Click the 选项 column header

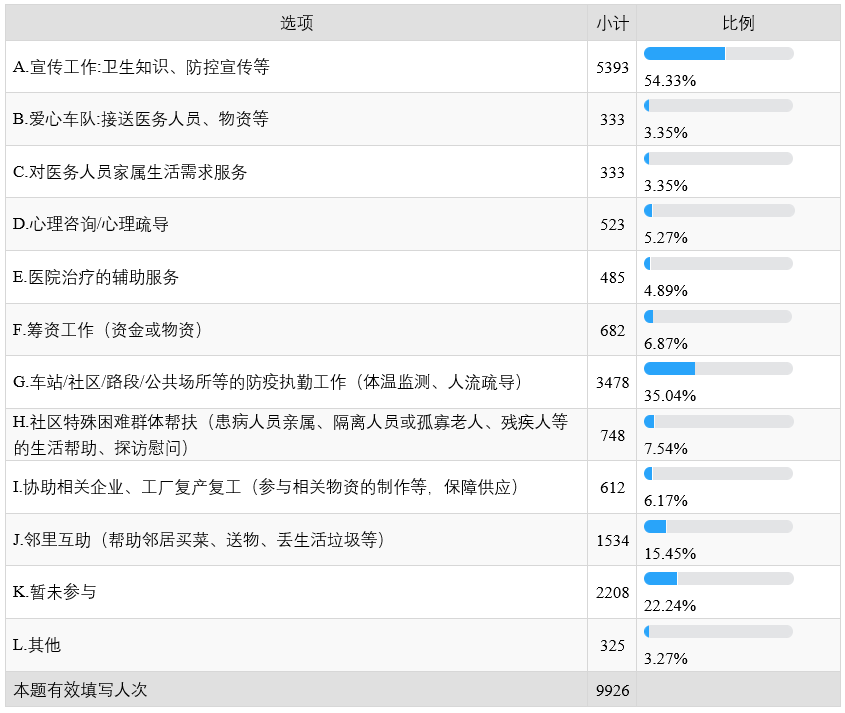click(296, 23)
